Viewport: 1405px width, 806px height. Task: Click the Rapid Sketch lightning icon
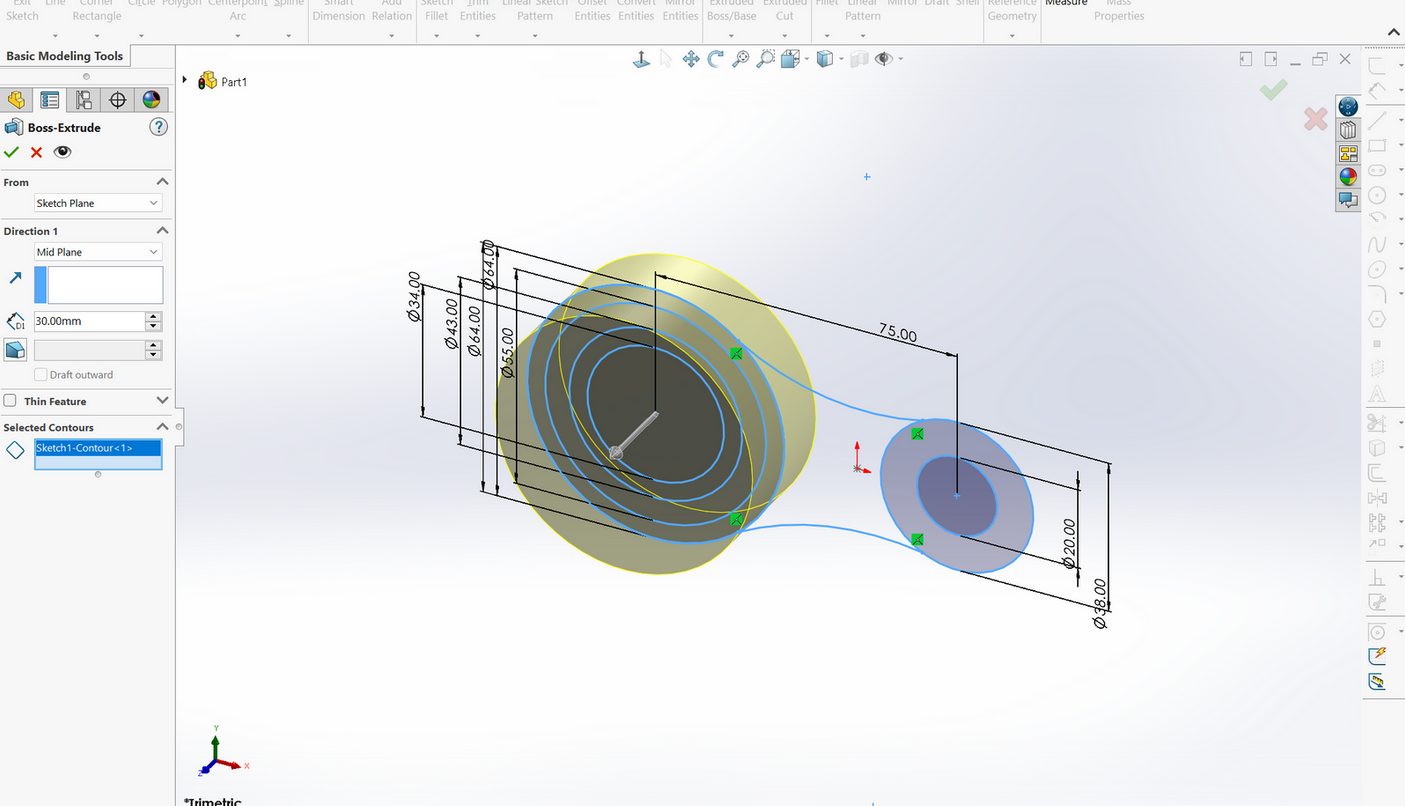pyautogui.click(x=1378, y=656)
